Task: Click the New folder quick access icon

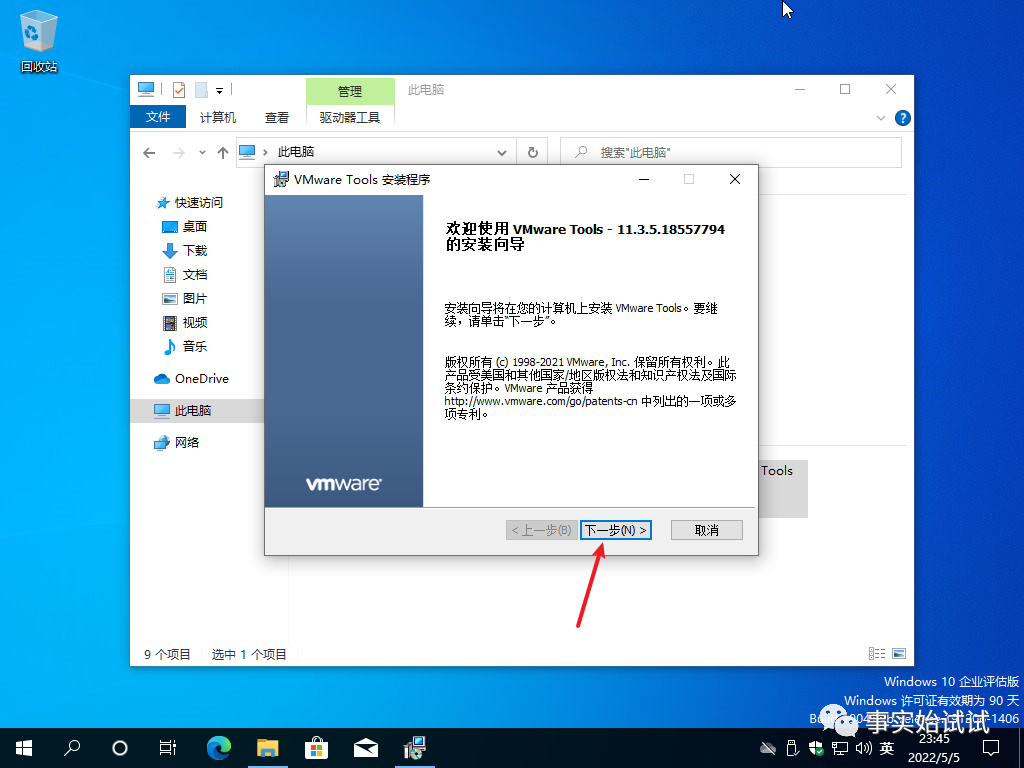Action: coord(201,89)
